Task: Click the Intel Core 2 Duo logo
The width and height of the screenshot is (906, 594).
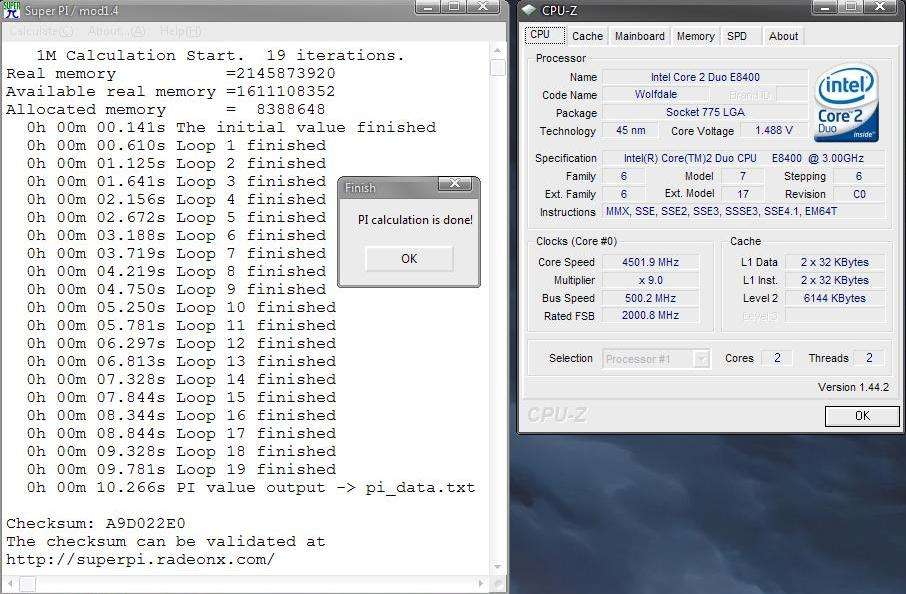Action: click(x=847, y=103)
